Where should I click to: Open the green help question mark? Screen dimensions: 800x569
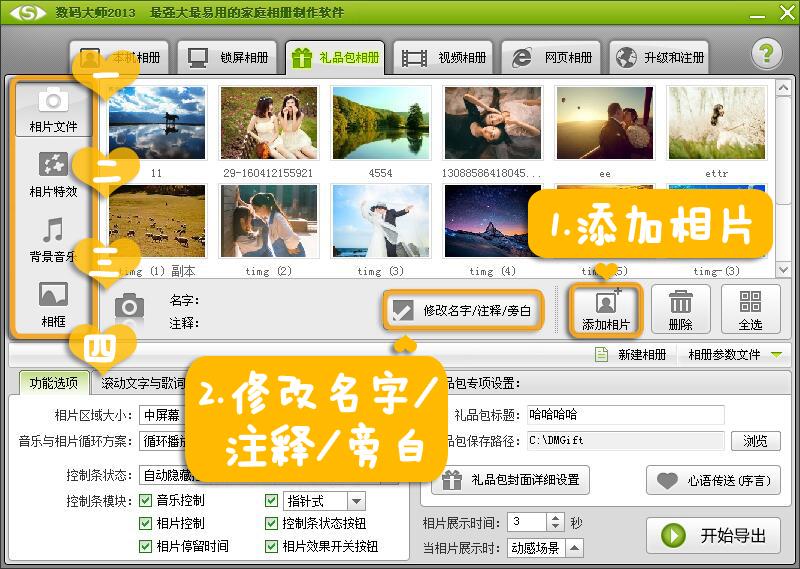click(x=766, y=54)
